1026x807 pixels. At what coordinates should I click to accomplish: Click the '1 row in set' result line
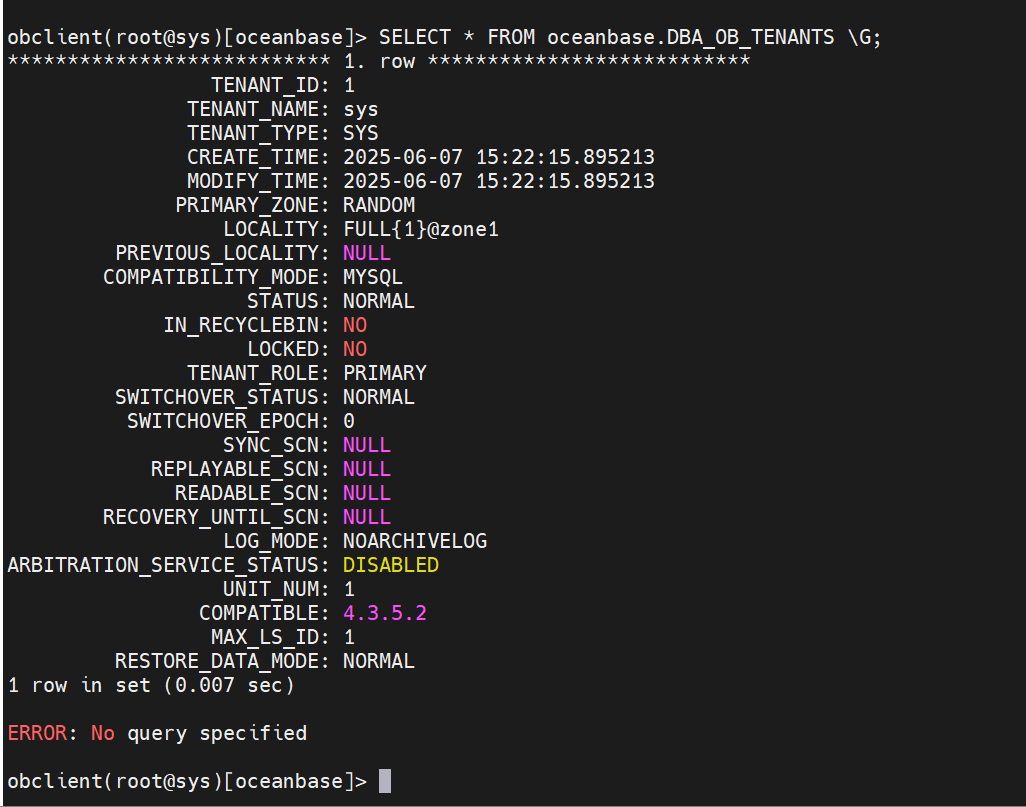(151, 685)
